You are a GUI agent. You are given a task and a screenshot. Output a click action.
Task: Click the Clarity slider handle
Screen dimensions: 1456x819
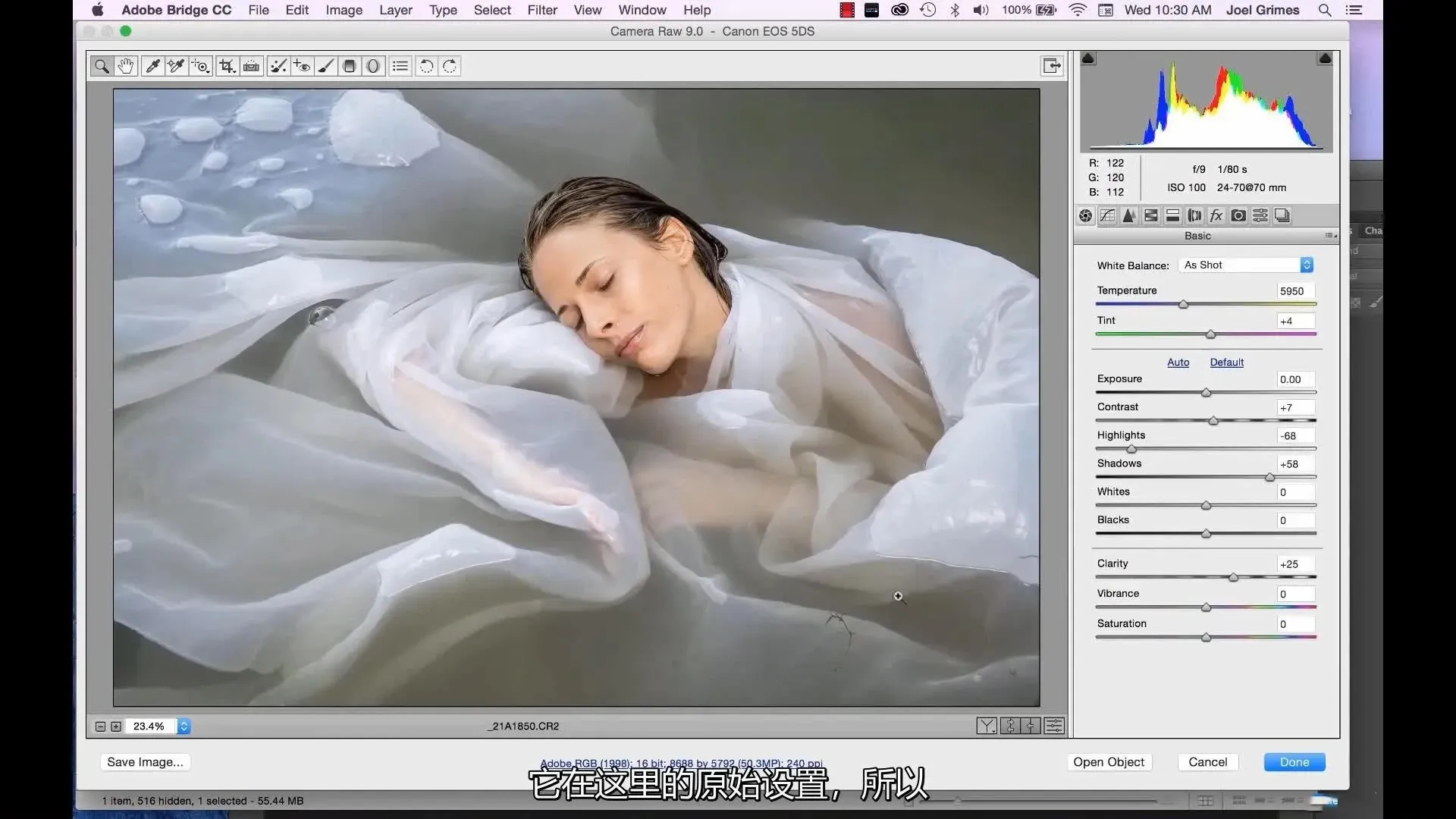click(1233, 578)
